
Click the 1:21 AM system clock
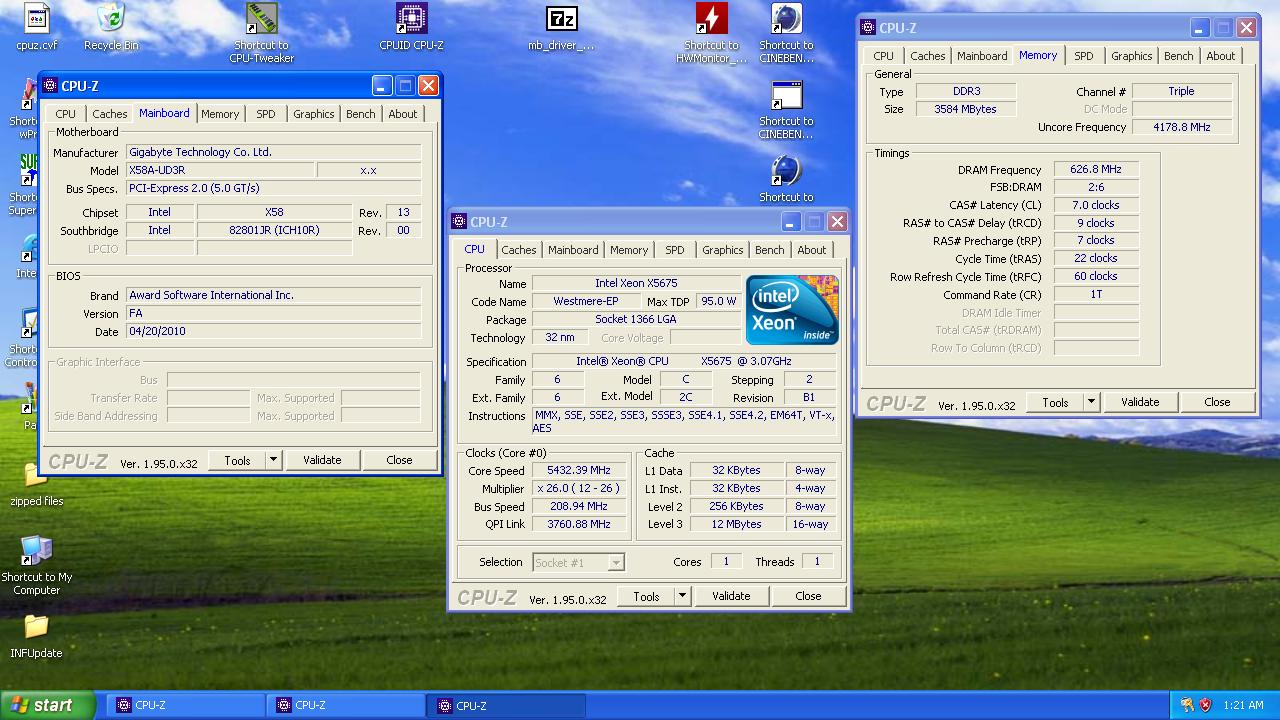[x=1243, y=705]
